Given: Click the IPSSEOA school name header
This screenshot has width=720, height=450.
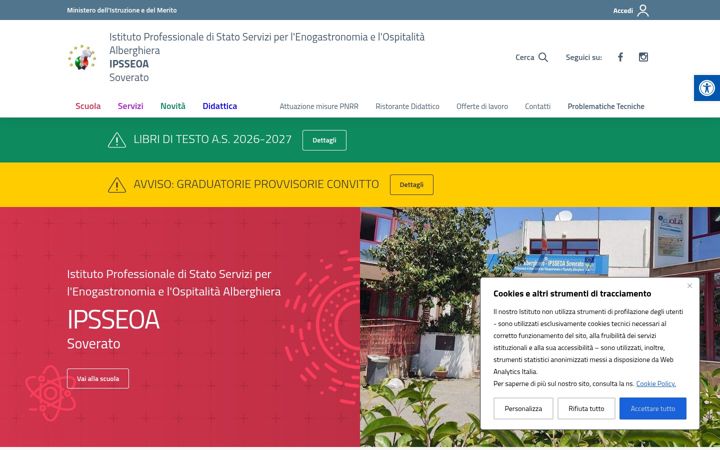Looking at the screenshot, I should click(x=129, y=64).
